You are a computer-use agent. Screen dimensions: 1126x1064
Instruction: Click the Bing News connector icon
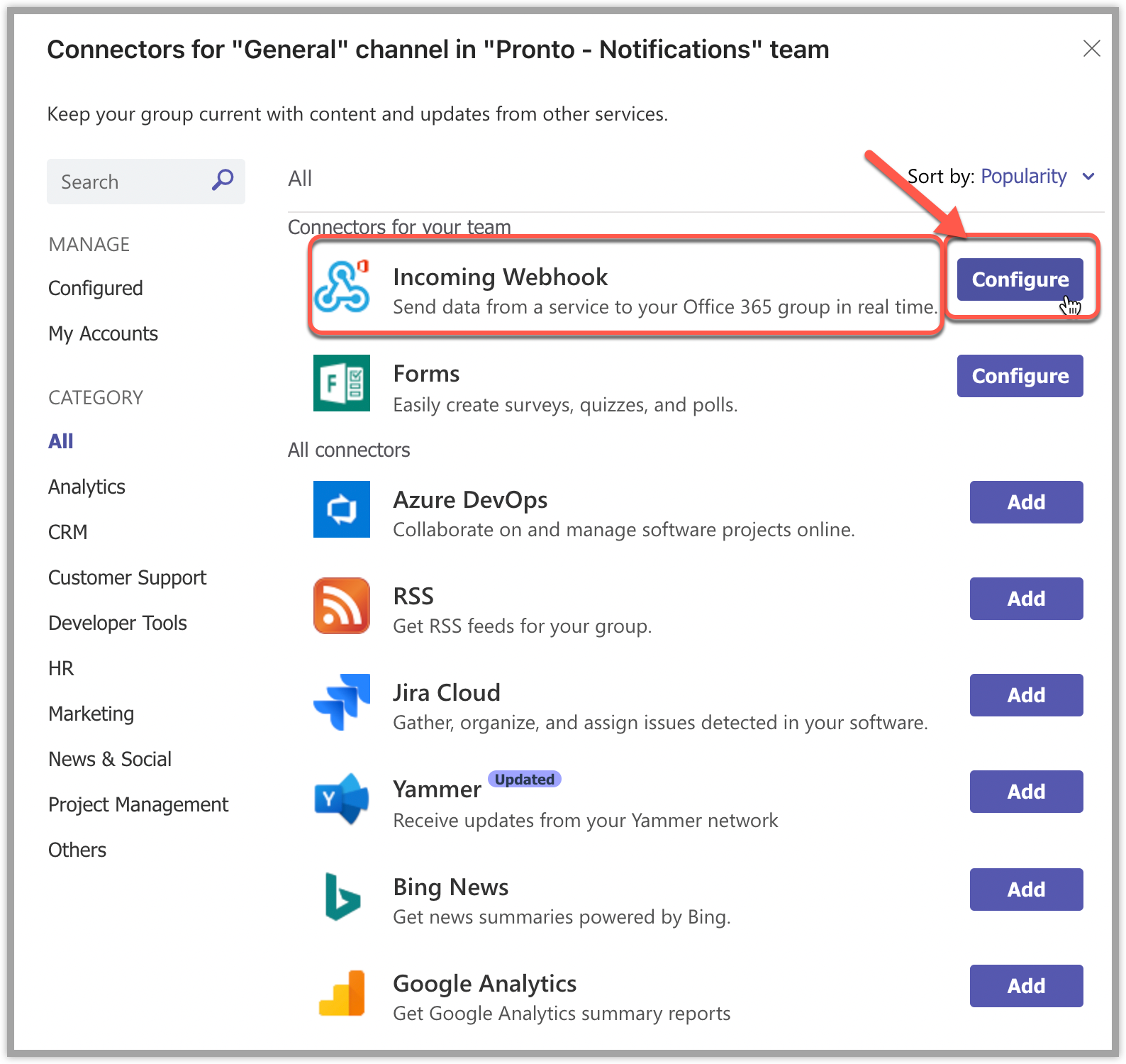pos(342,897)
